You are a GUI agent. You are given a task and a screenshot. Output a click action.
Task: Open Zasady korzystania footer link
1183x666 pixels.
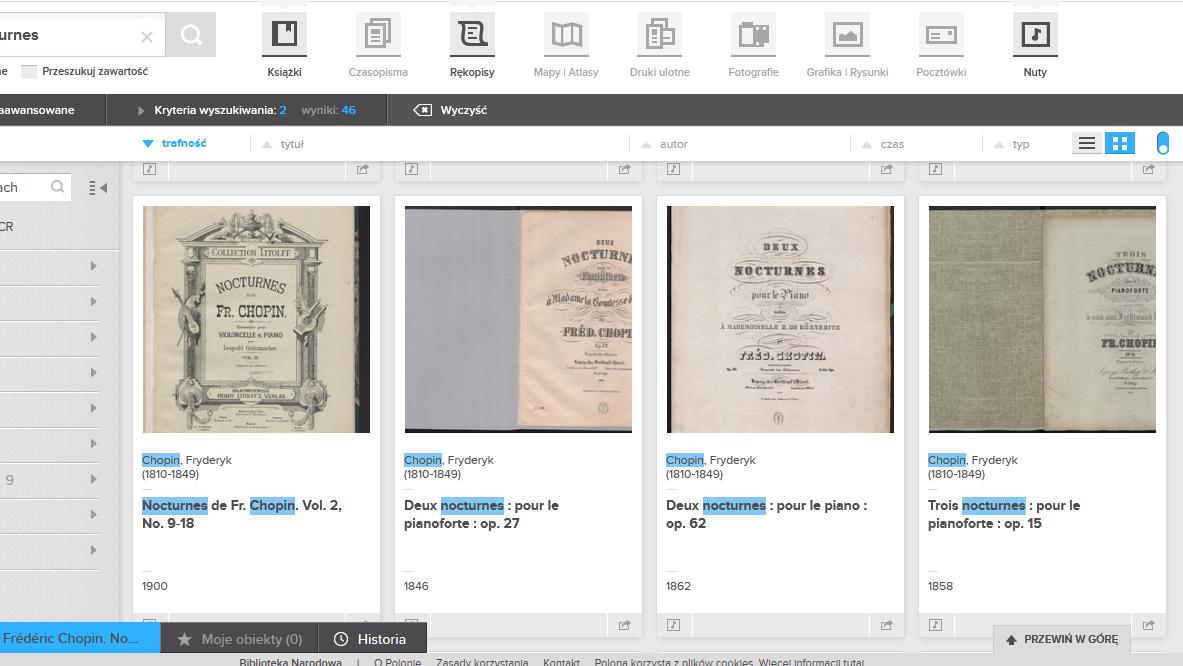pyautogui.click(x=482, y=661)
